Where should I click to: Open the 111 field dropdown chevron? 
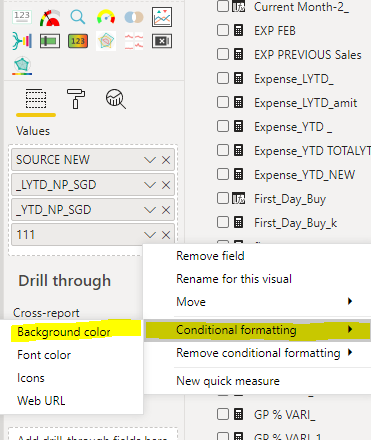coord(150,235)
